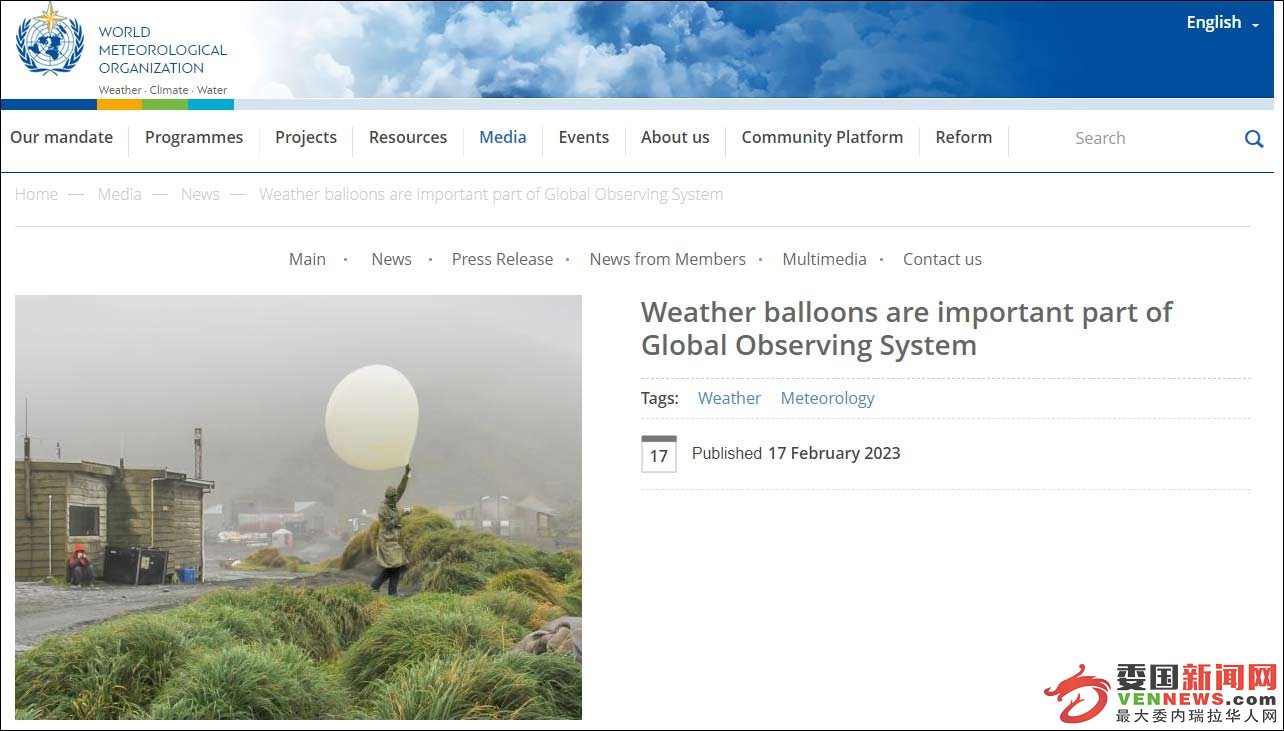Go to Media breadcrumb link
This screenshot has width=1284, height=731.
119,194
